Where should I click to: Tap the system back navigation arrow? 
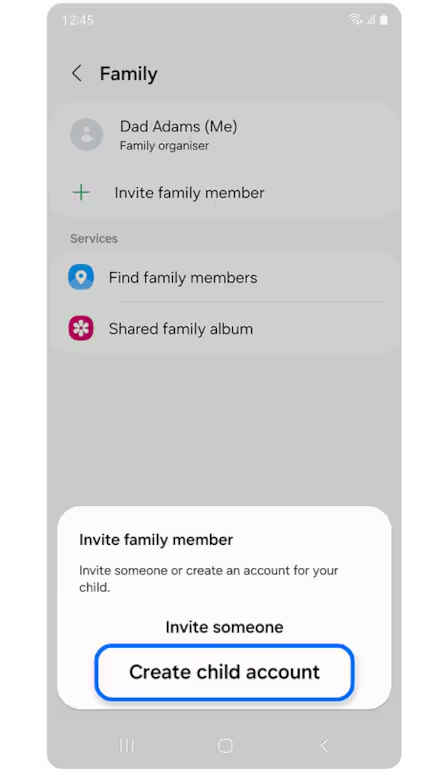coord(324,745)
